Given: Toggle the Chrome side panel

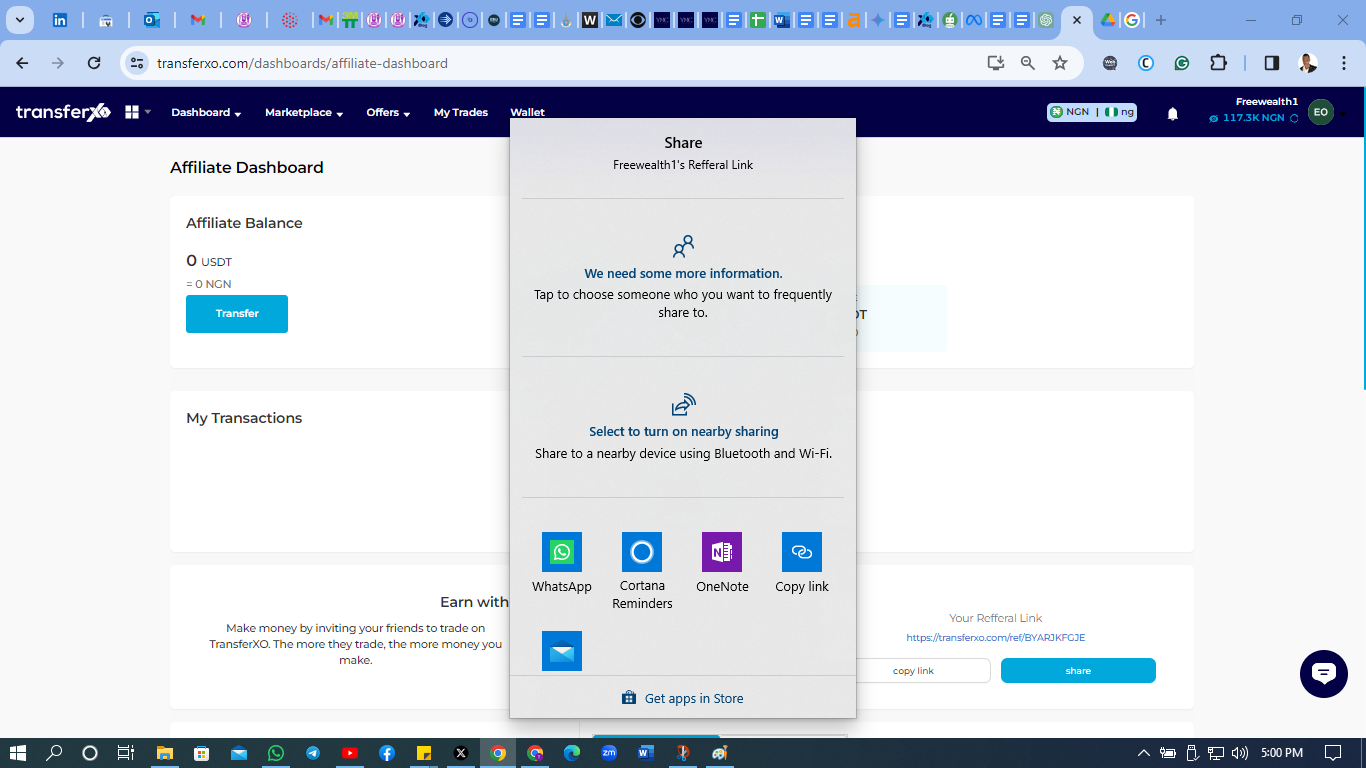Looking at the screenshot, I should pyautogui.click(x=1272, y=63).
